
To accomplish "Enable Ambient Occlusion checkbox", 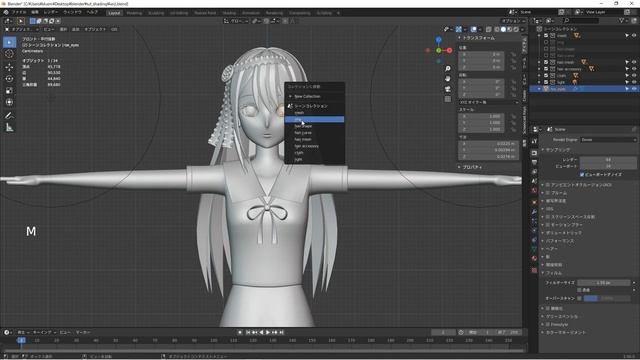I will tap(548, 185).
